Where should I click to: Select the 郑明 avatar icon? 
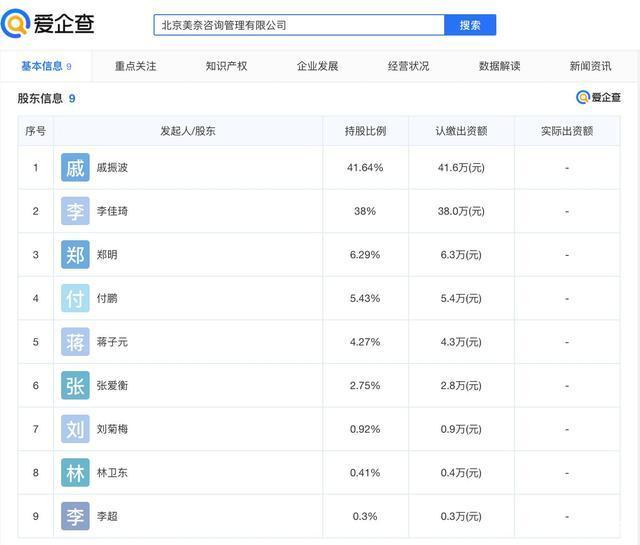tap(75, 255)
